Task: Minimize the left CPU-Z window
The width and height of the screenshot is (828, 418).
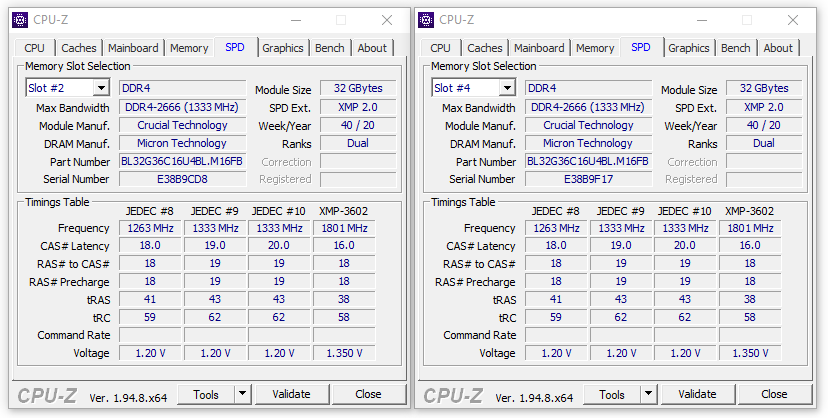Action: (296, 20)
